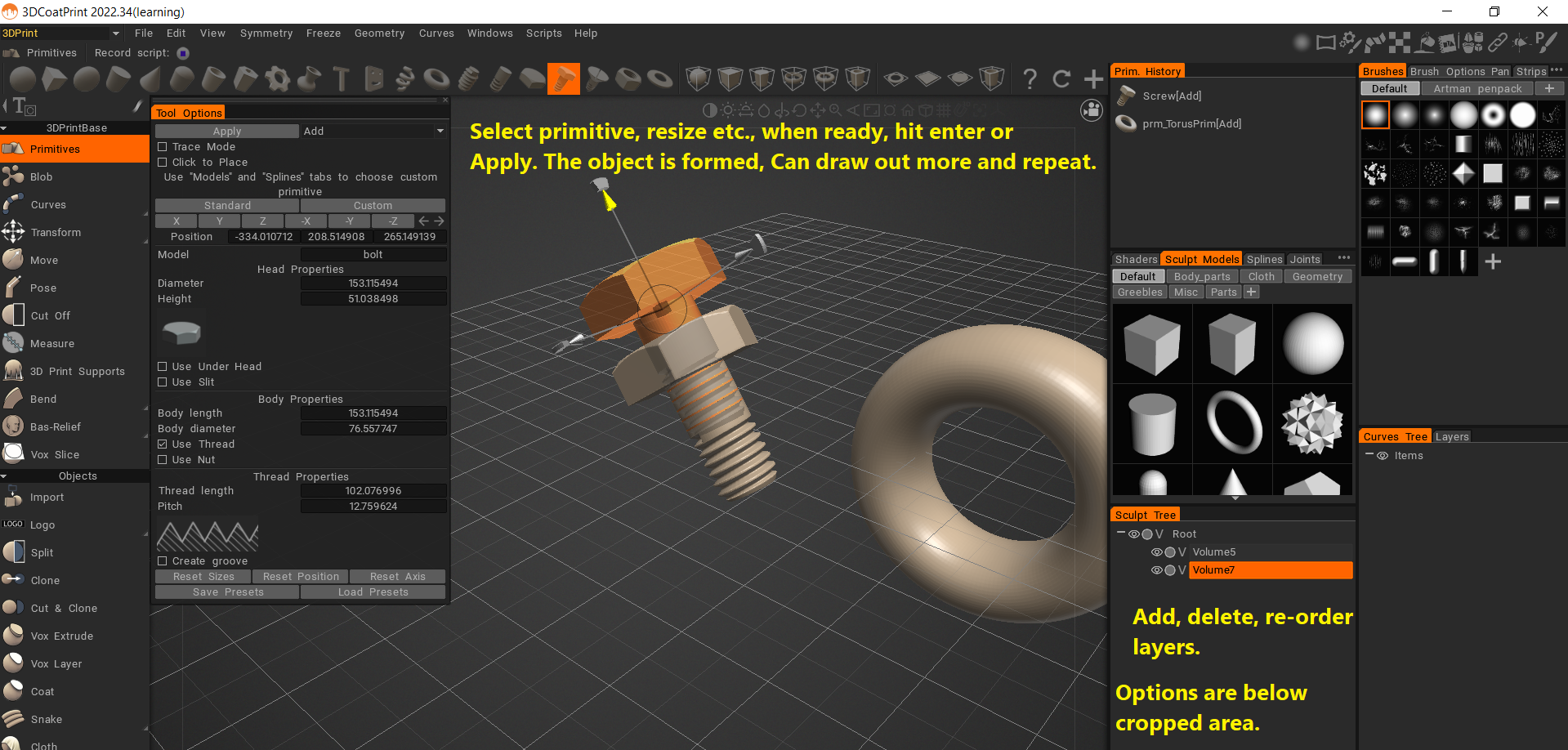Click the Reset Position button
The image size is (1568, 750).
(x=301, y=577)
